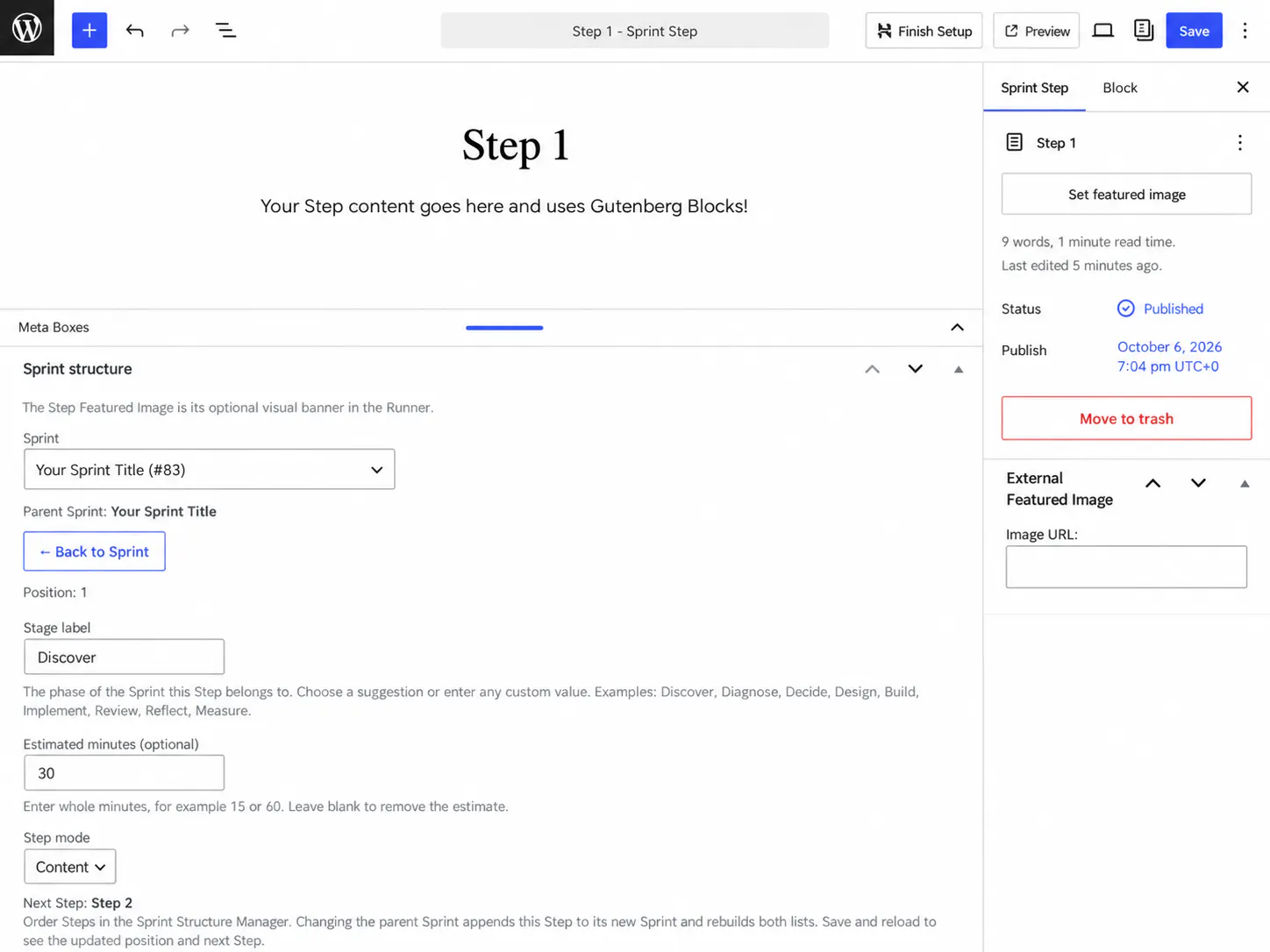1270x952 pixels.
Task: Move External Featured Image panel up
Action: click(1153, 483)
